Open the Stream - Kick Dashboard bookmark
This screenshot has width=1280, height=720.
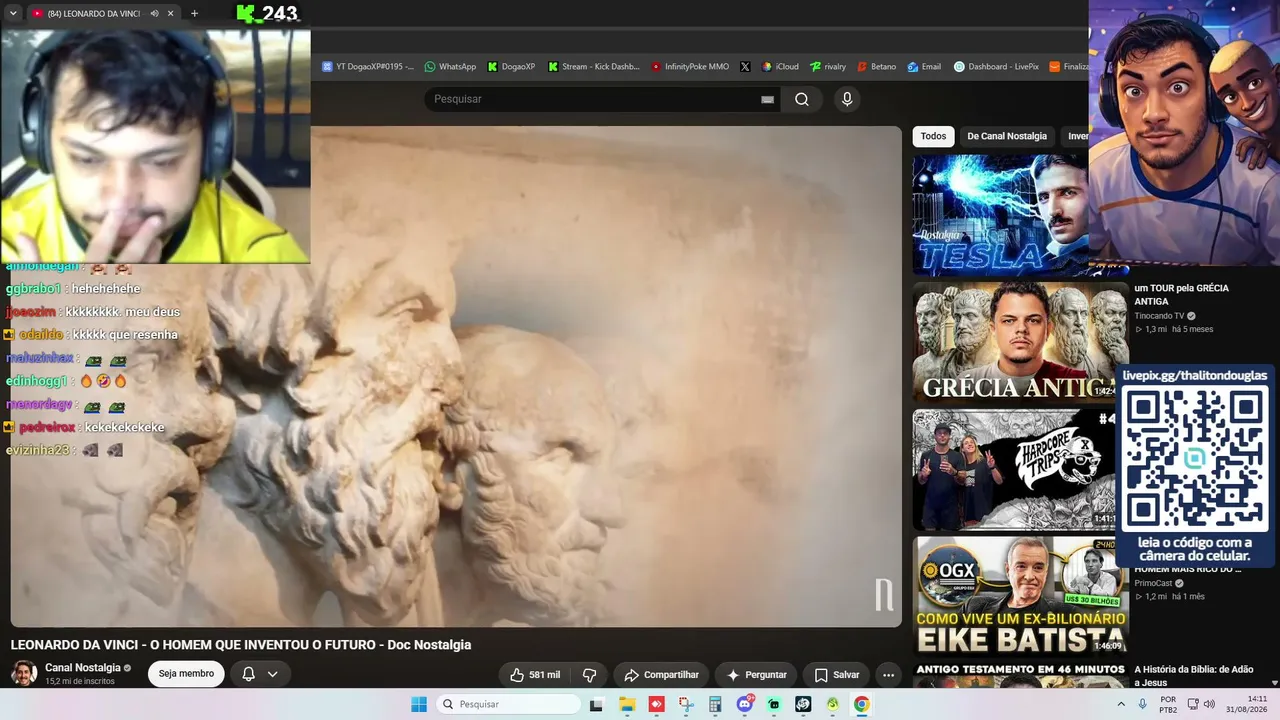(593, 67)
